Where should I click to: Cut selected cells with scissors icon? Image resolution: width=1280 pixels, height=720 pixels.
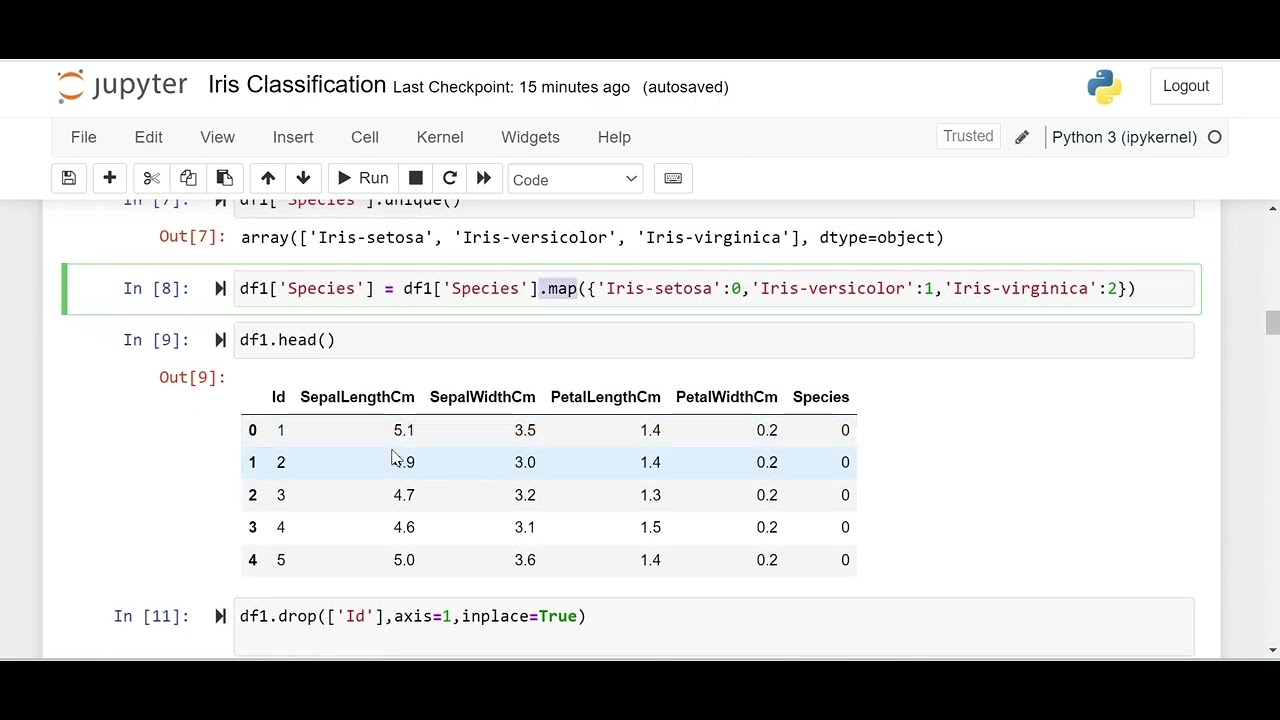coord(152,178)
